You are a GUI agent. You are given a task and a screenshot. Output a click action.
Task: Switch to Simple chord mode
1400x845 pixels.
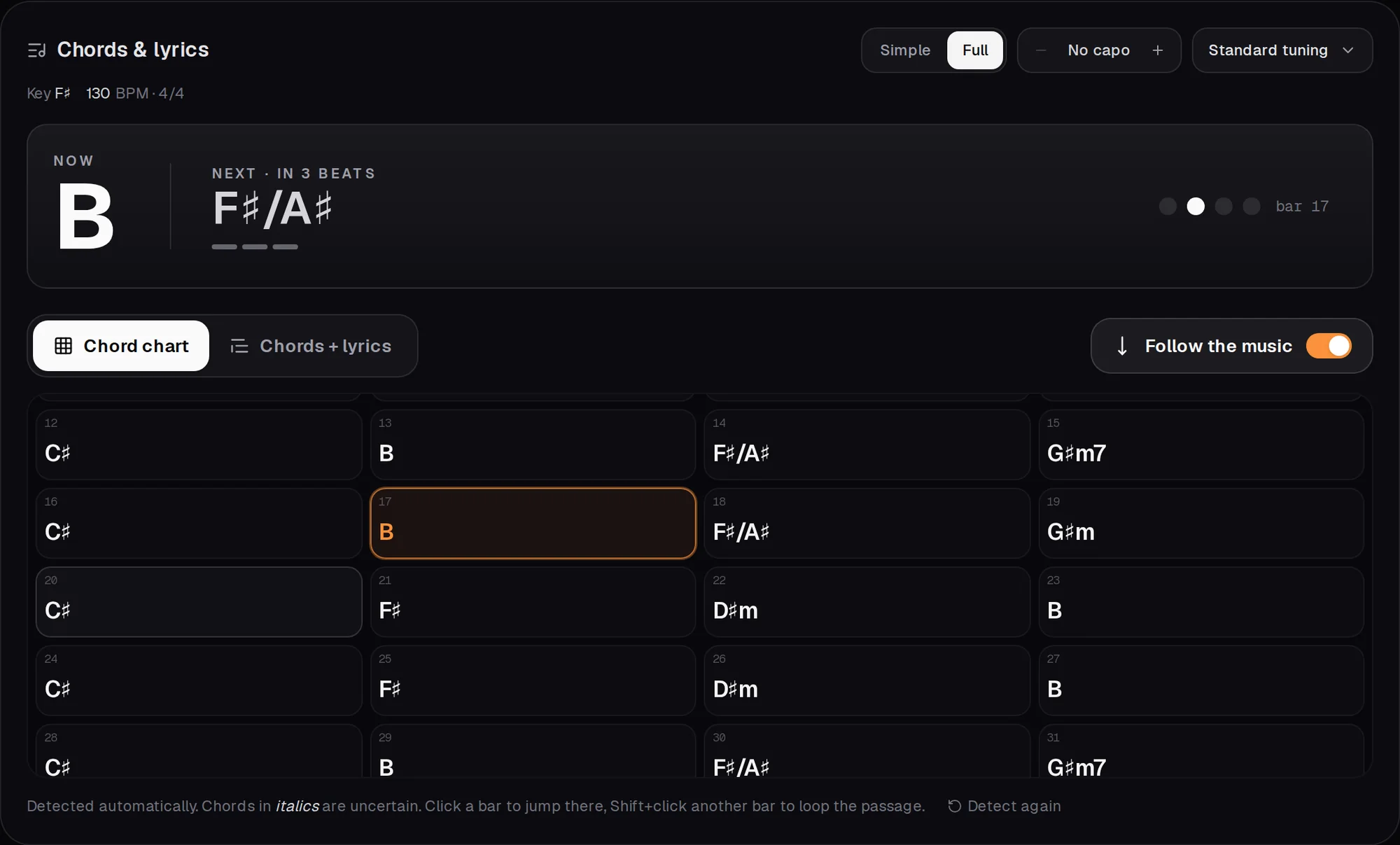905,50
